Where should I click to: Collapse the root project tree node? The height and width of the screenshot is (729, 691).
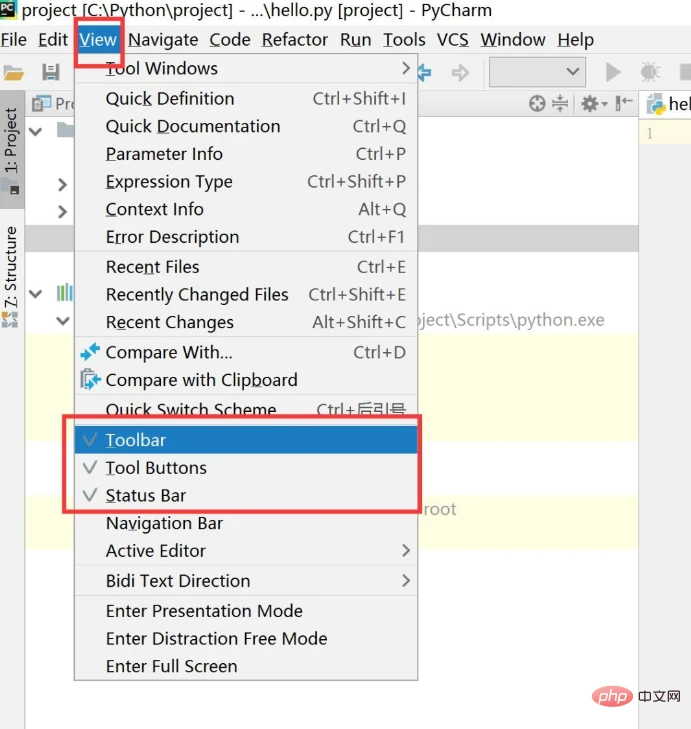pyautogui.click(x=36, y=132)
